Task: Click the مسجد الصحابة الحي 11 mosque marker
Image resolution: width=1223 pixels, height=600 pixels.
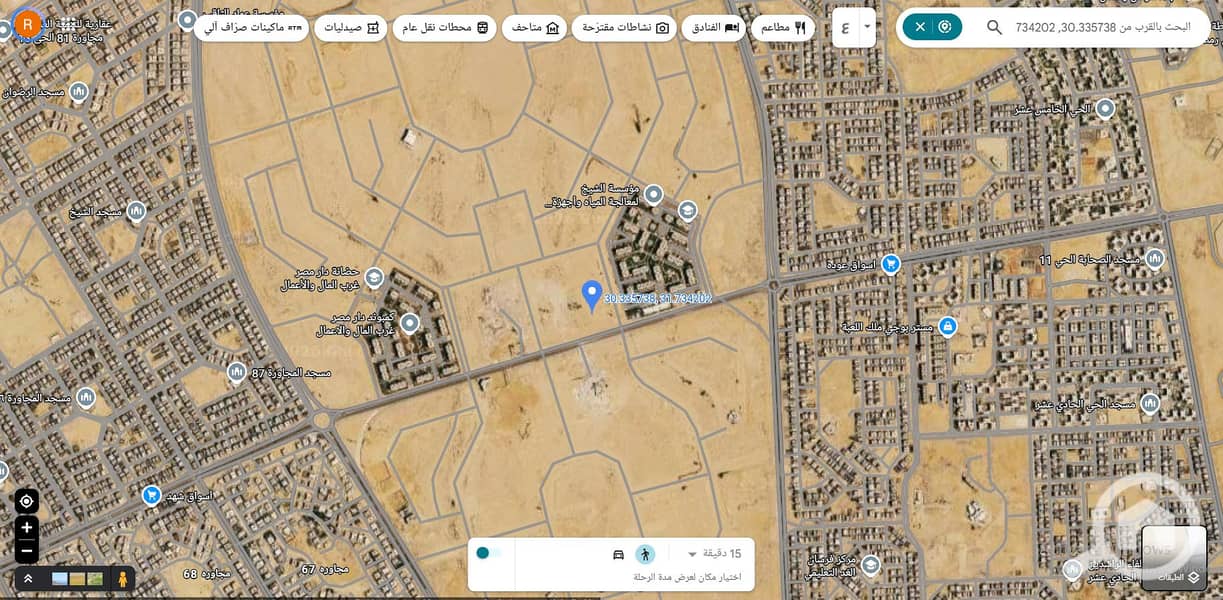Action: 1155,259
